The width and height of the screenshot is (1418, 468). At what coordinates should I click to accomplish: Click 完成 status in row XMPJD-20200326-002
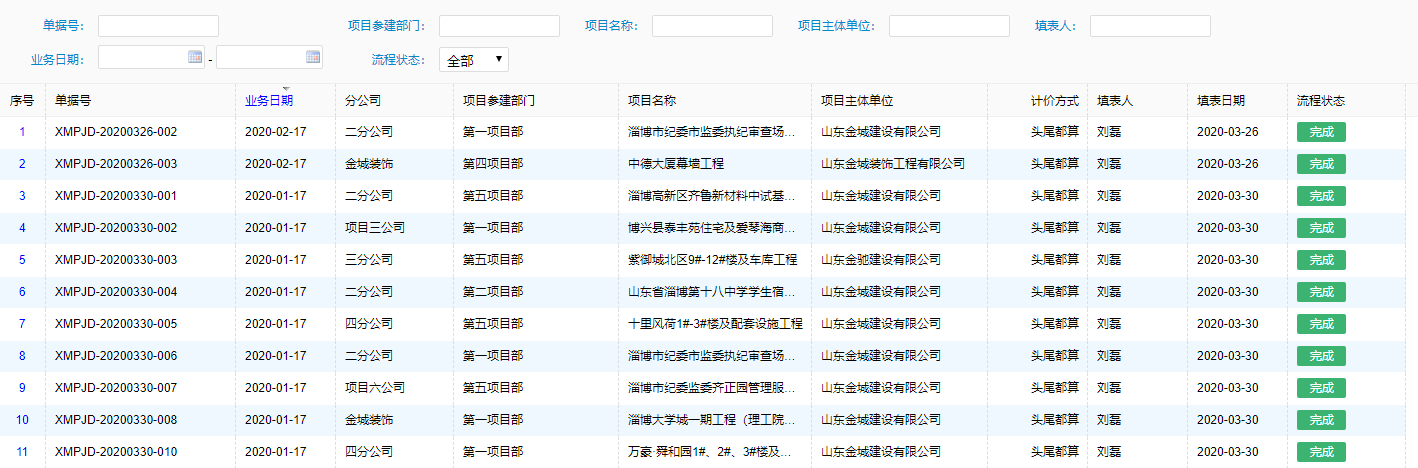pyautogui.click(x=1321, y=132)
